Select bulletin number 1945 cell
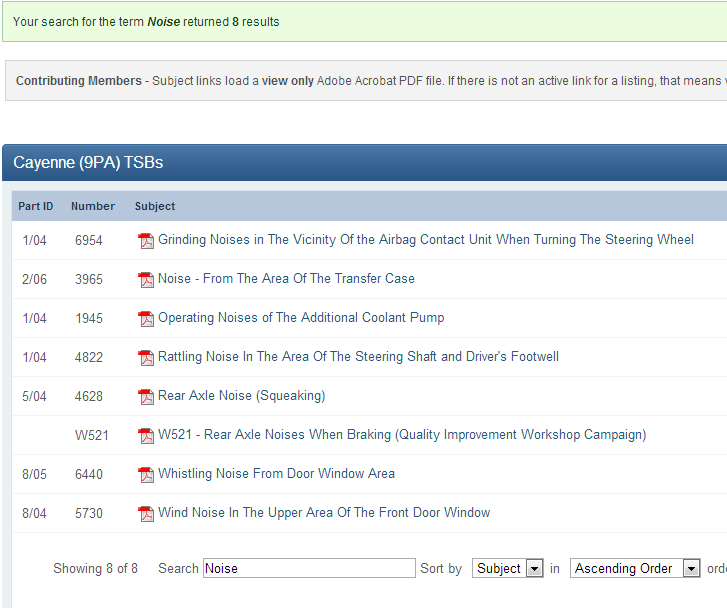 click(x=89, y=319)
